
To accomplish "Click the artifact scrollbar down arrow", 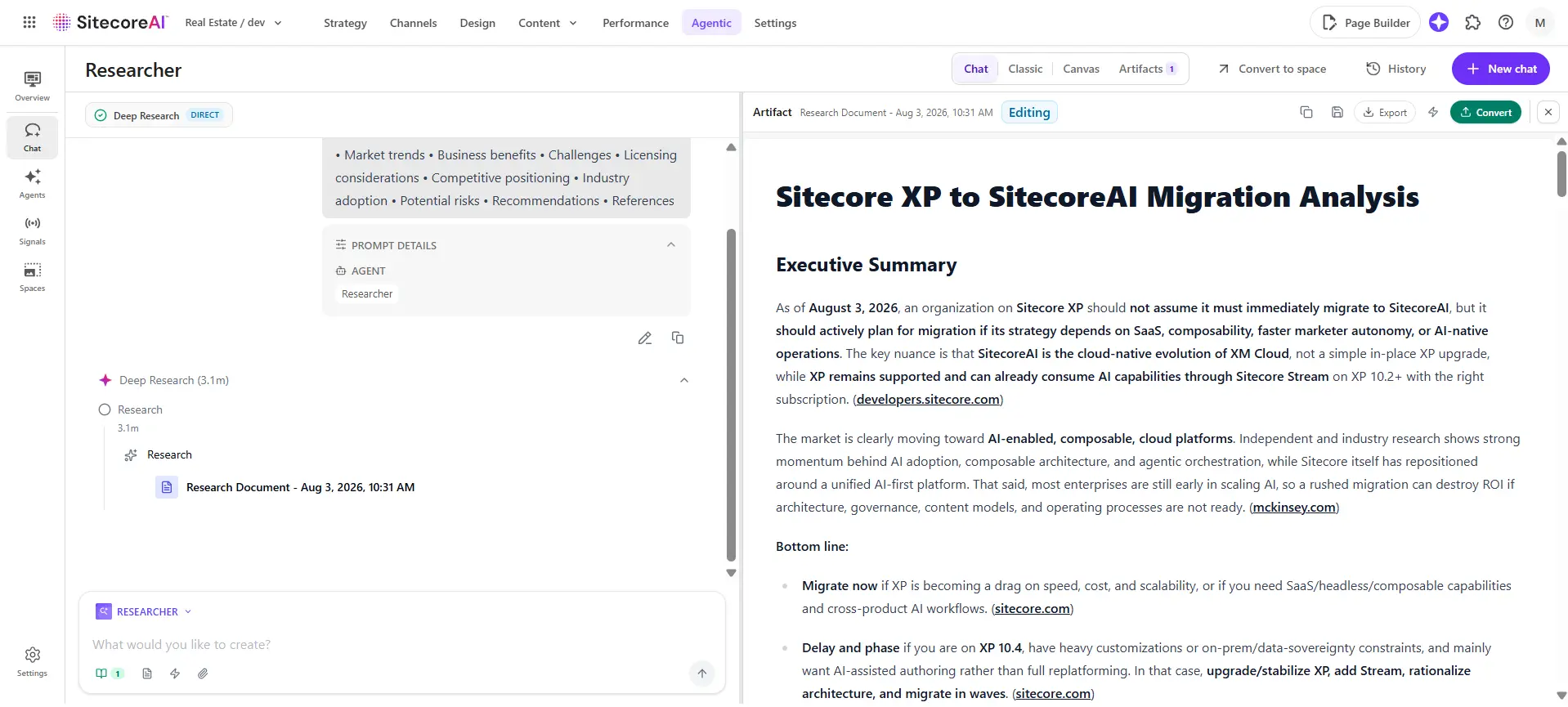I will coord(1561,696).
